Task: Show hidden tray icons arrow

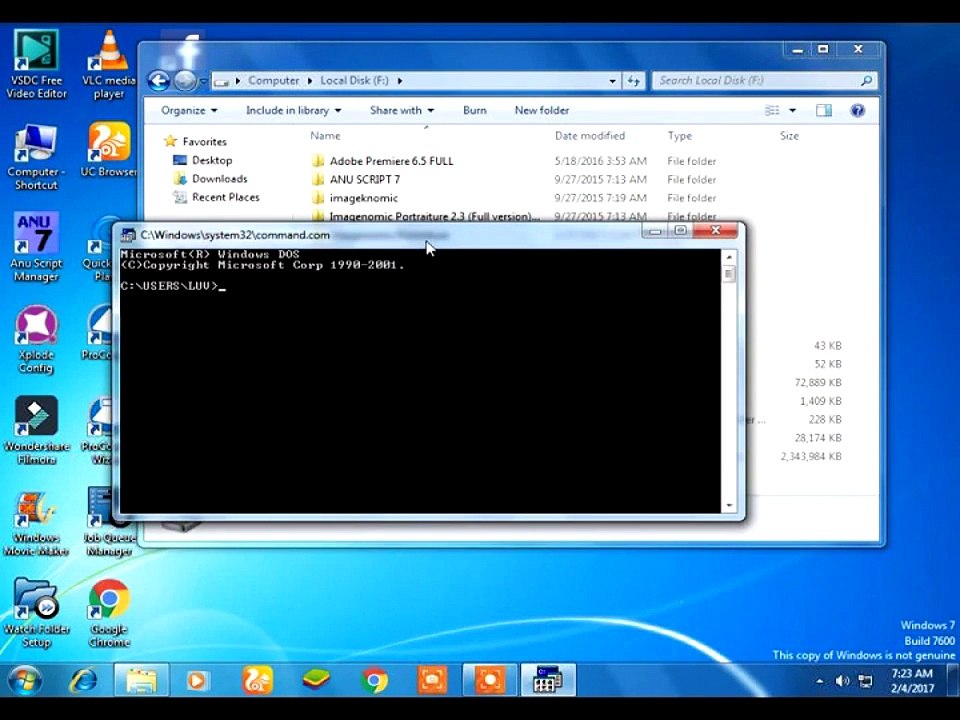Action: (820, 681)
